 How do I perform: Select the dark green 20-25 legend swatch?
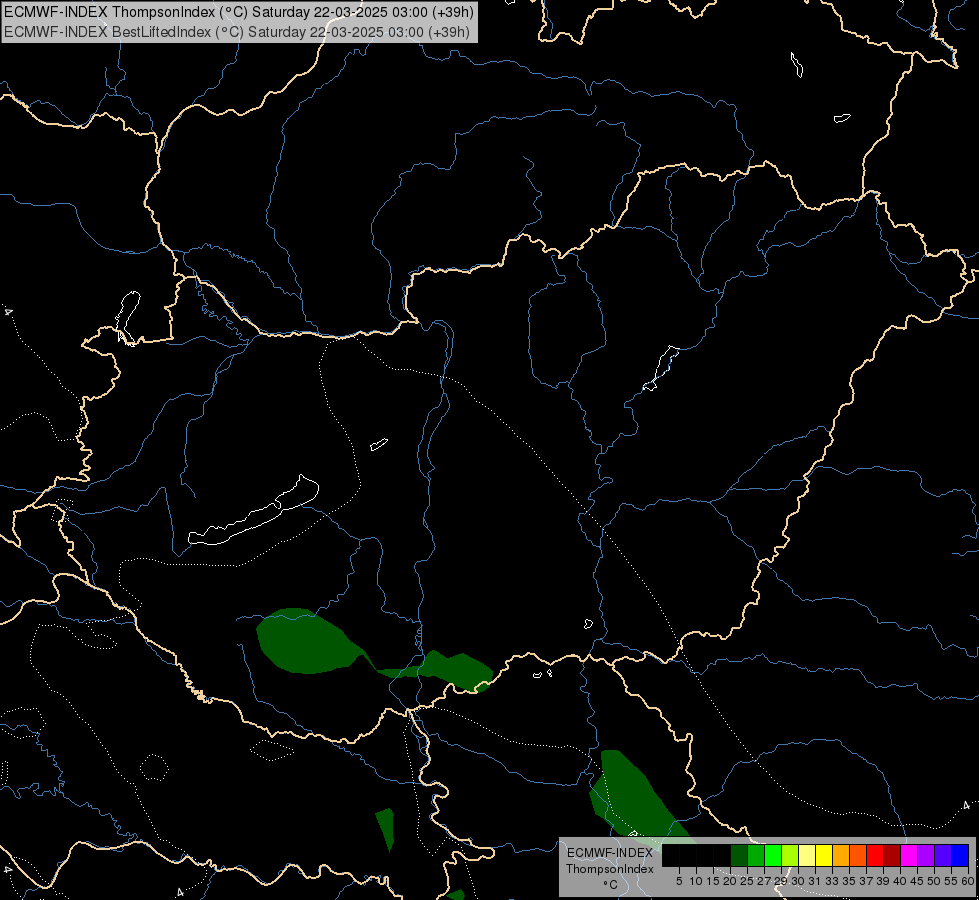(x=739, y=856)
